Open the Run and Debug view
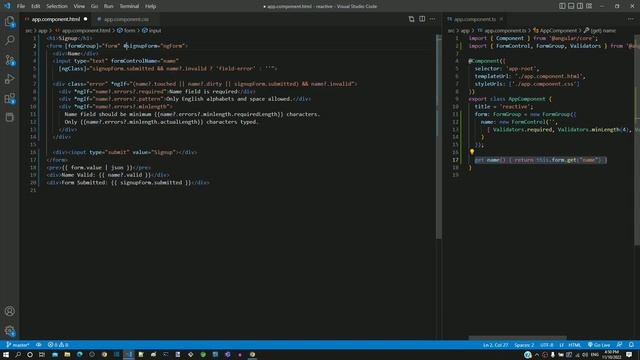640x360 pixels. [9, 79]
